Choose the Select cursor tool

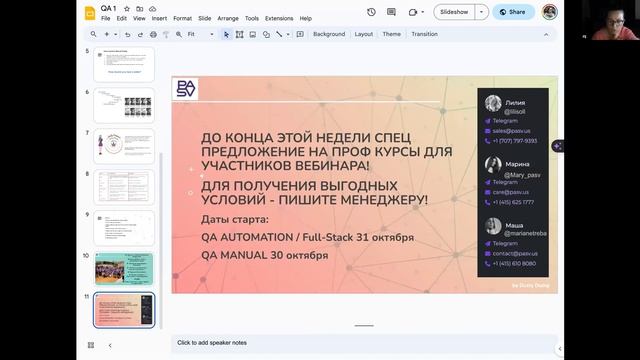[226, 34]
